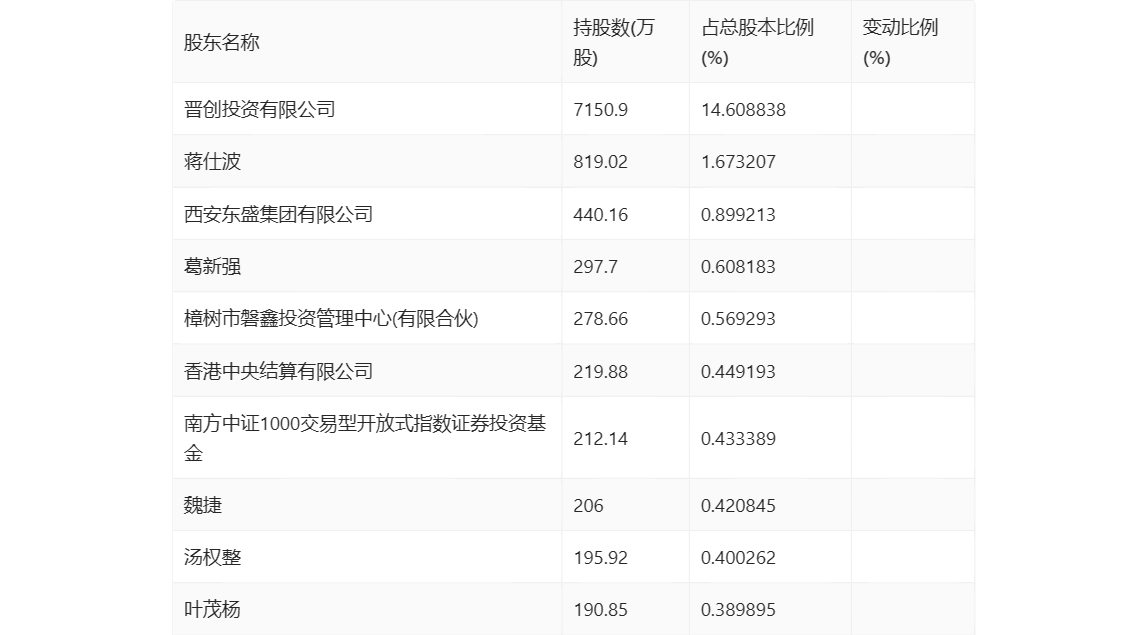1148x635 pixels.
Task: Click the 变动比例(%) column header
Action: pyautogui.click(x=900, y=42)
